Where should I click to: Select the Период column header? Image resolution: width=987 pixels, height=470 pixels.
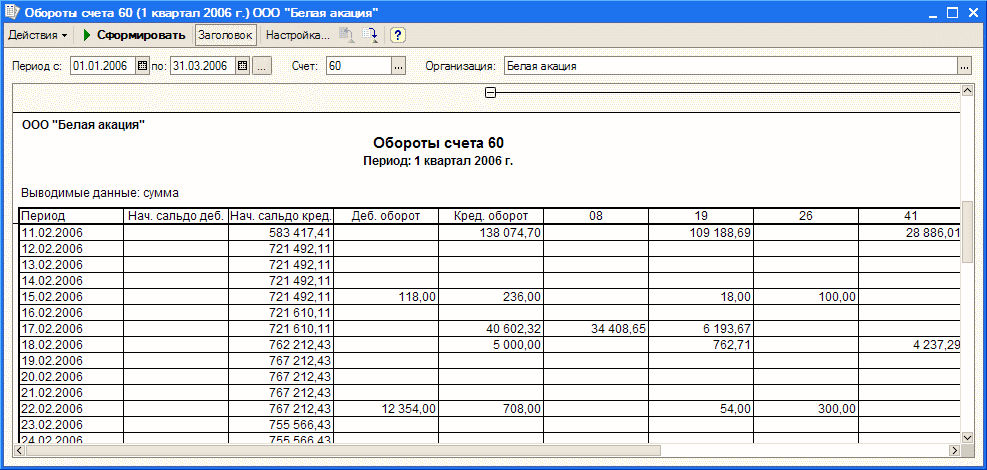[70, 216]
